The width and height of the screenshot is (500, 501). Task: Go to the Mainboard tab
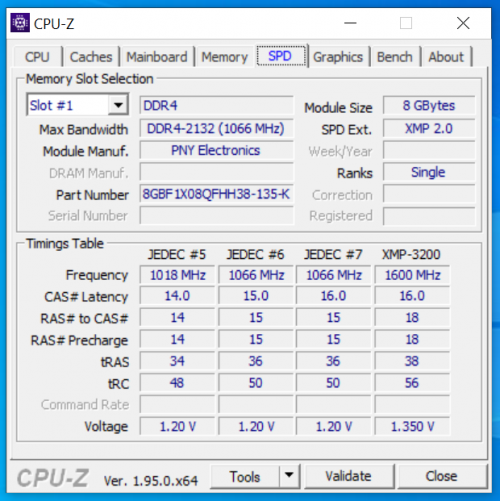coord(157,57)
